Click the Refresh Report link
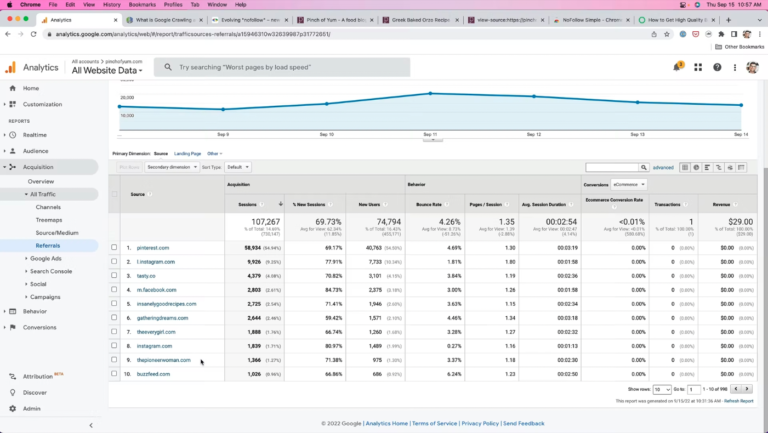This screenshot has height=433, width=768. click(739, 401)
